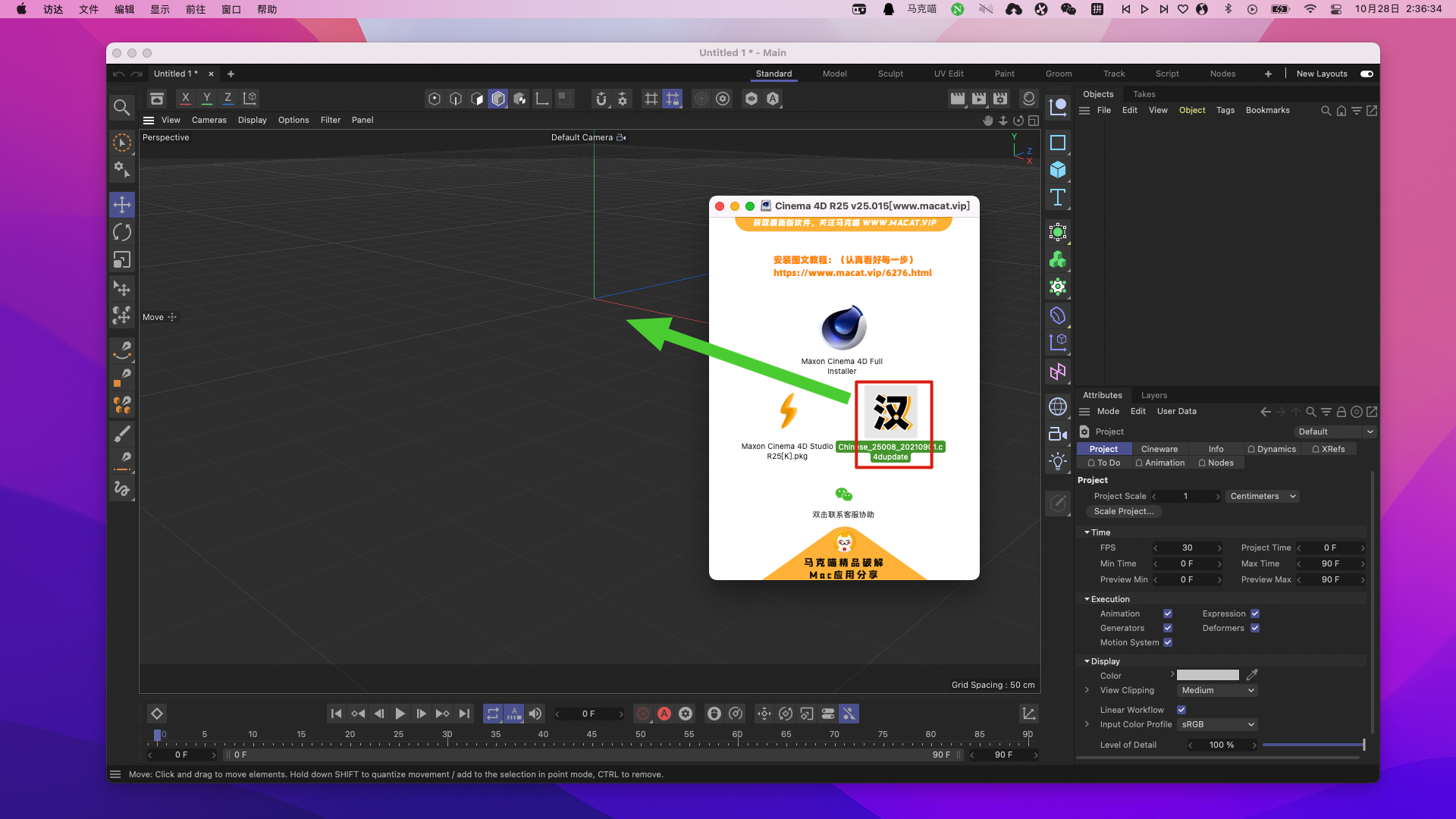Toggle the New Layouts switch
This screenshot has width=1456, height=819.
[x=1367, y=74]
